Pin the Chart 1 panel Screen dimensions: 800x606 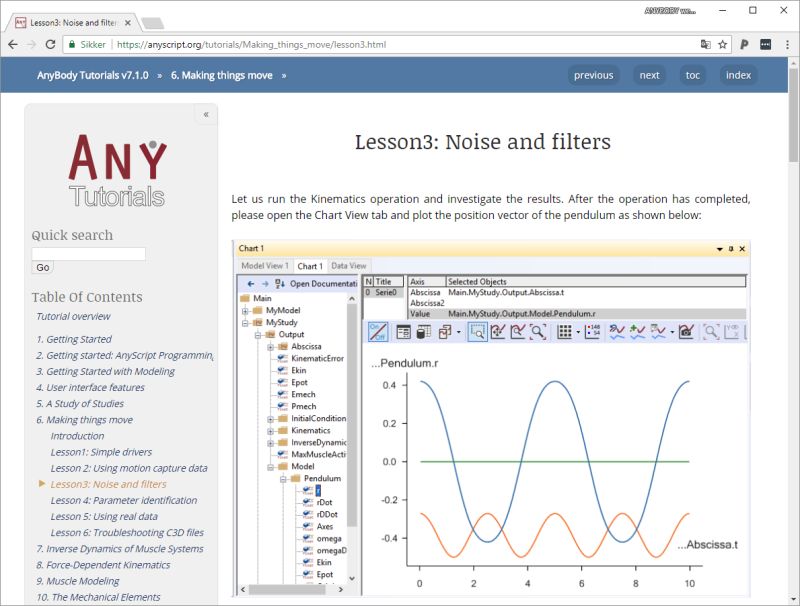(x=731, y=249)
